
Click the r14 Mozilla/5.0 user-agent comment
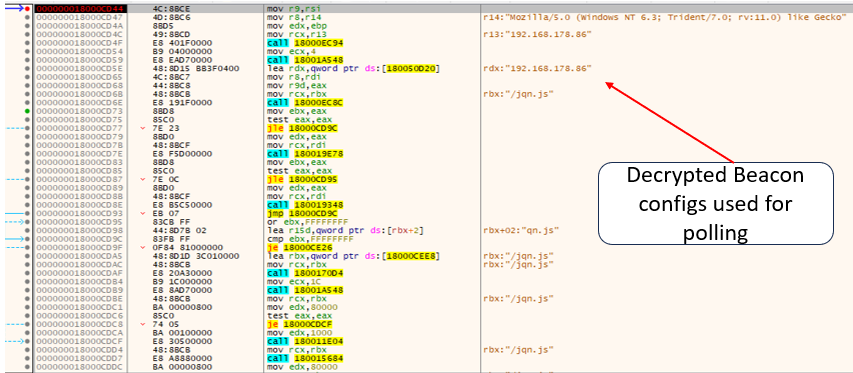[664, 17]
